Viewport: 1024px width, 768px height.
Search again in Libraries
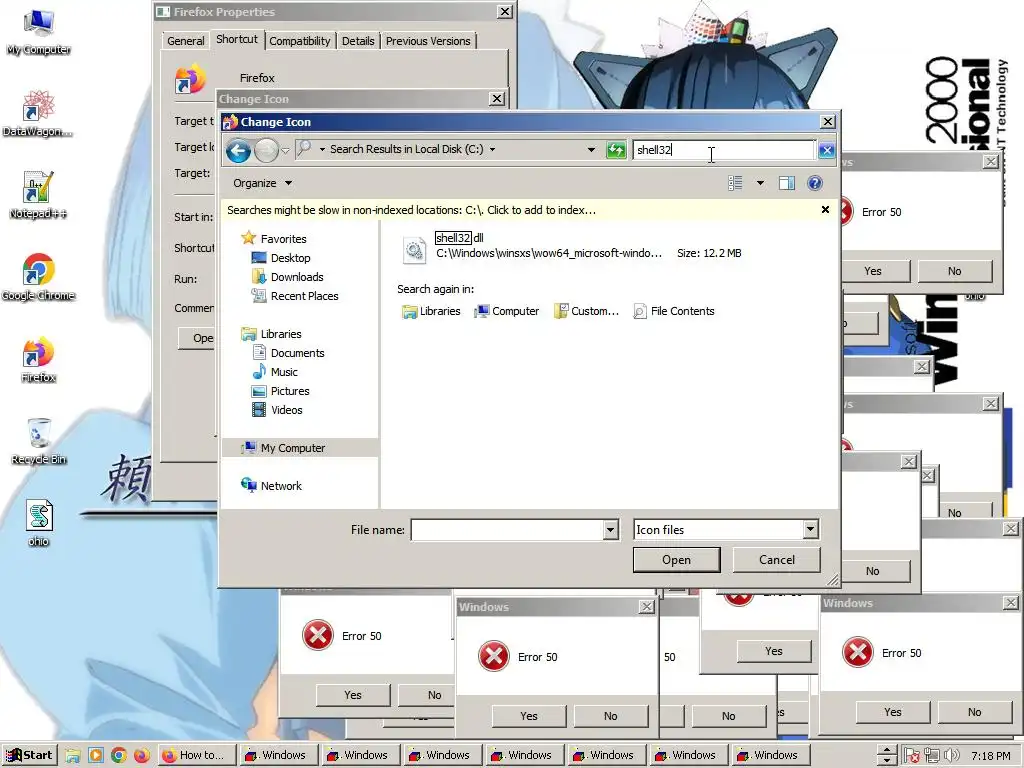[x=432, y=312]
